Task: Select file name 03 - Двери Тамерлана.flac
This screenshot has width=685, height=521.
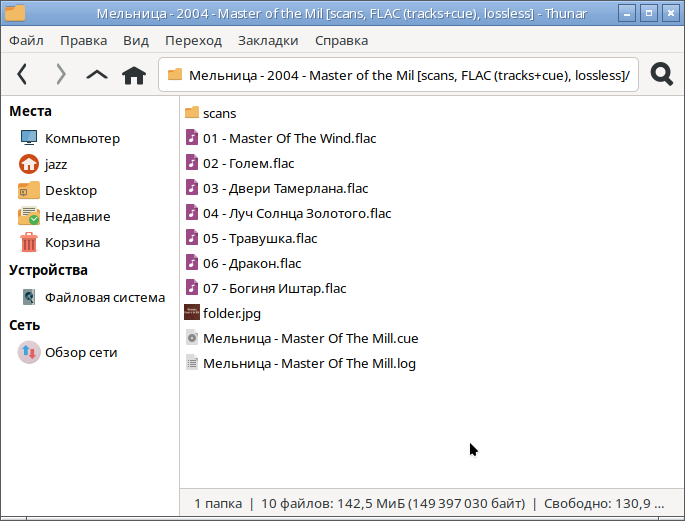Action: (x=285, y=188)
